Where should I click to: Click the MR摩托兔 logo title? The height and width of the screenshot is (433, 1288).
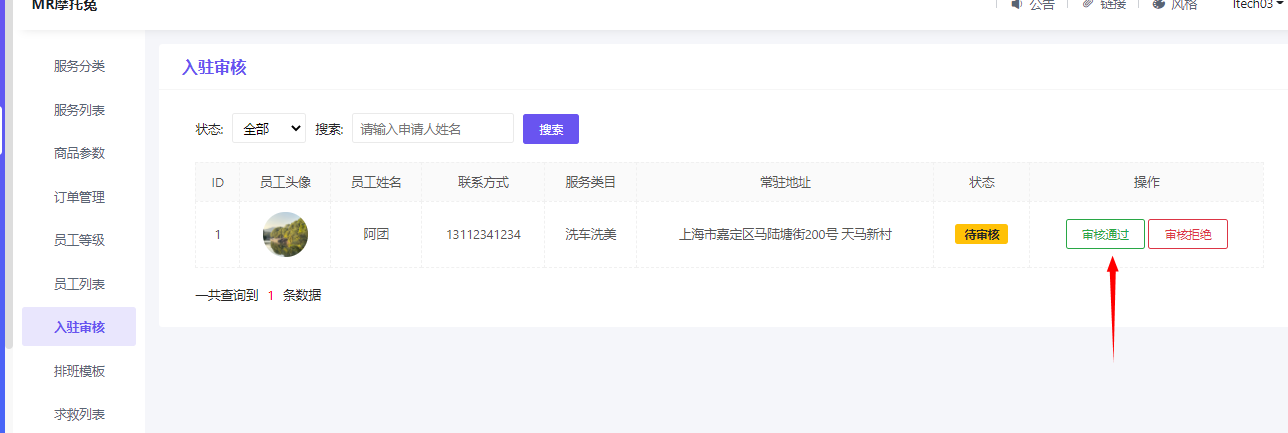pyautogui.click(x=65, y=5)
